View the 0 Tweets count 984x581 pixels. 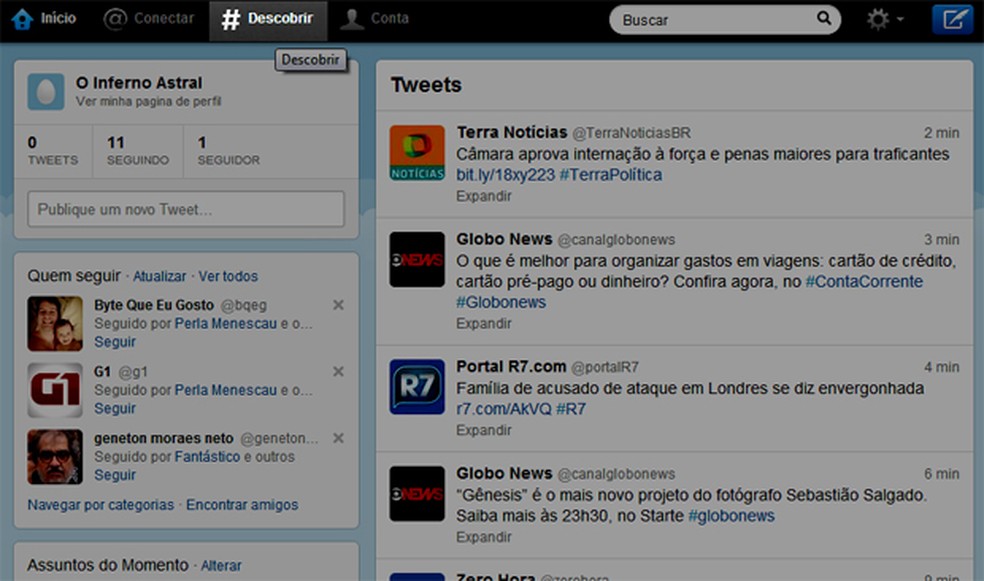coord(53,151)
